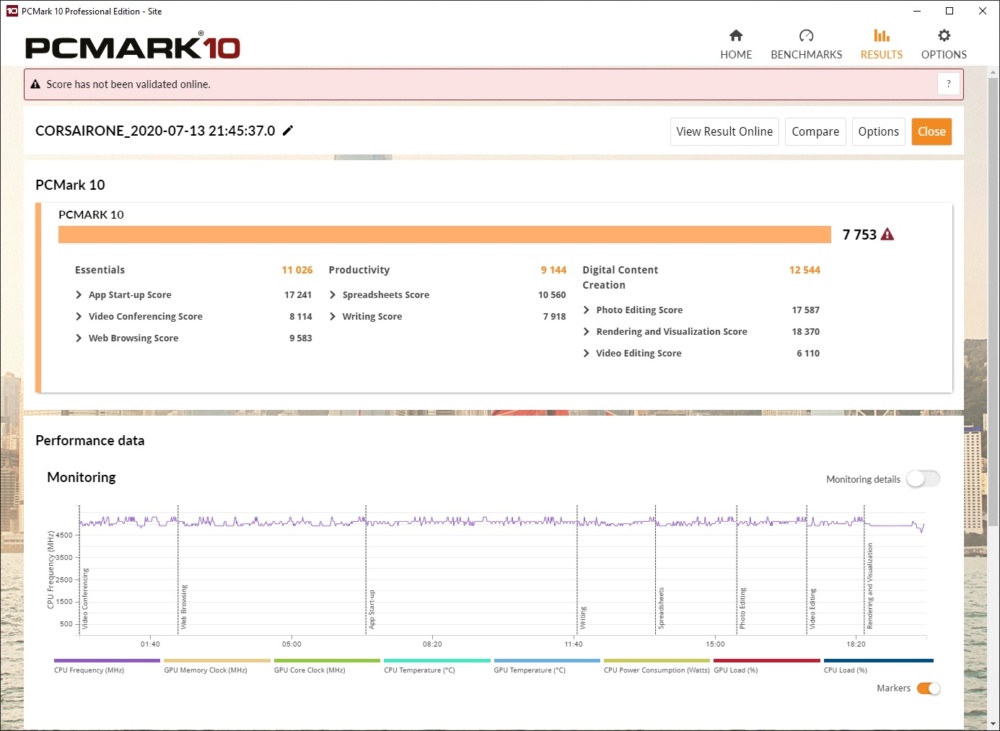Select GPU Temperature (°C) blue legend
The height and width of the screenshot is (731, 1000).
547,666
